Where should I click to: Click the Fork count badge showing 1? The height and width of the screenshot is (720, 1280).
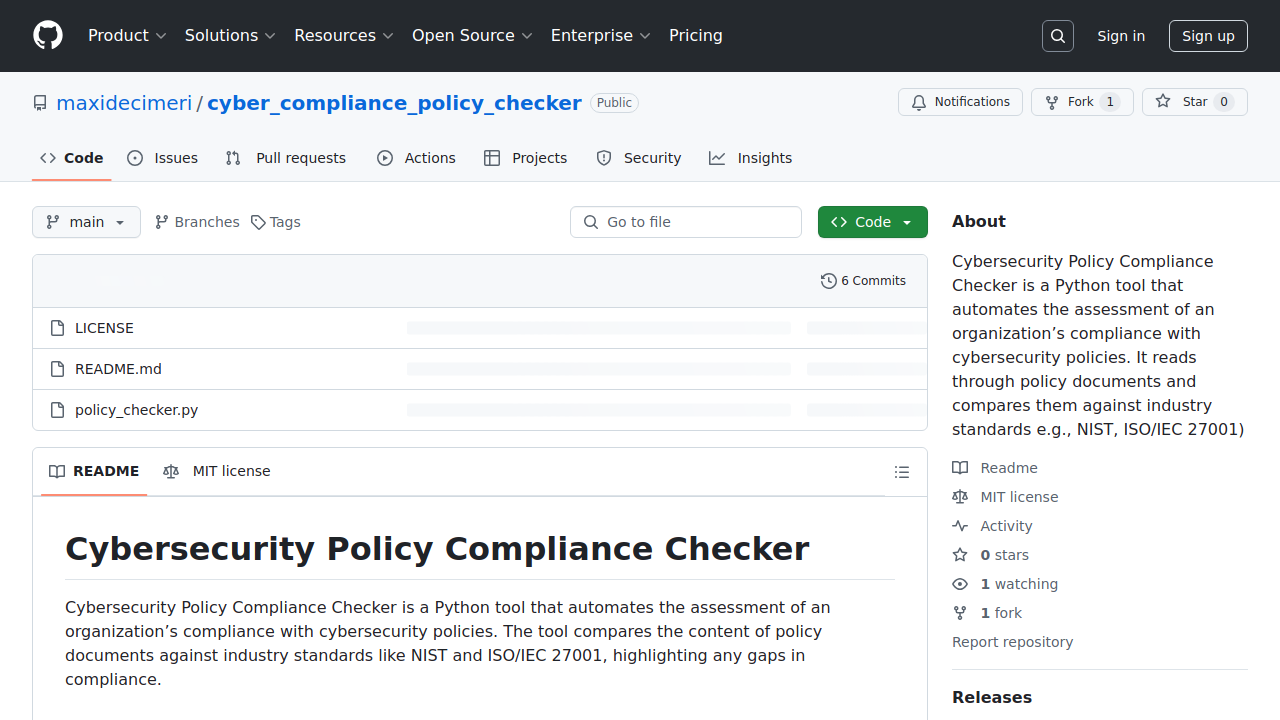[x=1109, y=102]
